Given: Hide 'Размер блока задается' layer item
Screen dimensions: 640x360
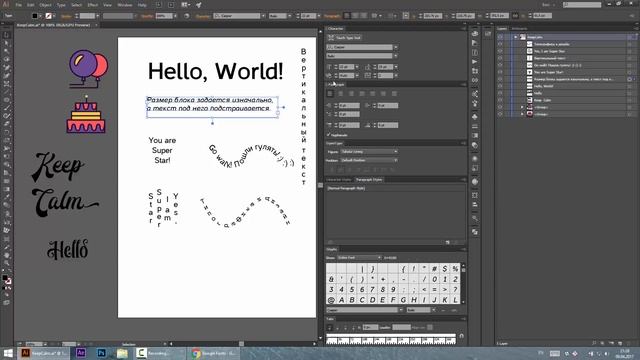Looking at the screenshot, I should (x=500, y=79).
